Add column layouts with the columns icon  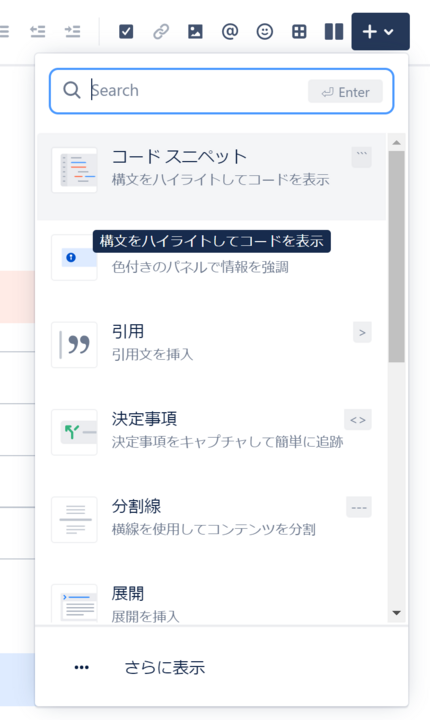(334, 31)
